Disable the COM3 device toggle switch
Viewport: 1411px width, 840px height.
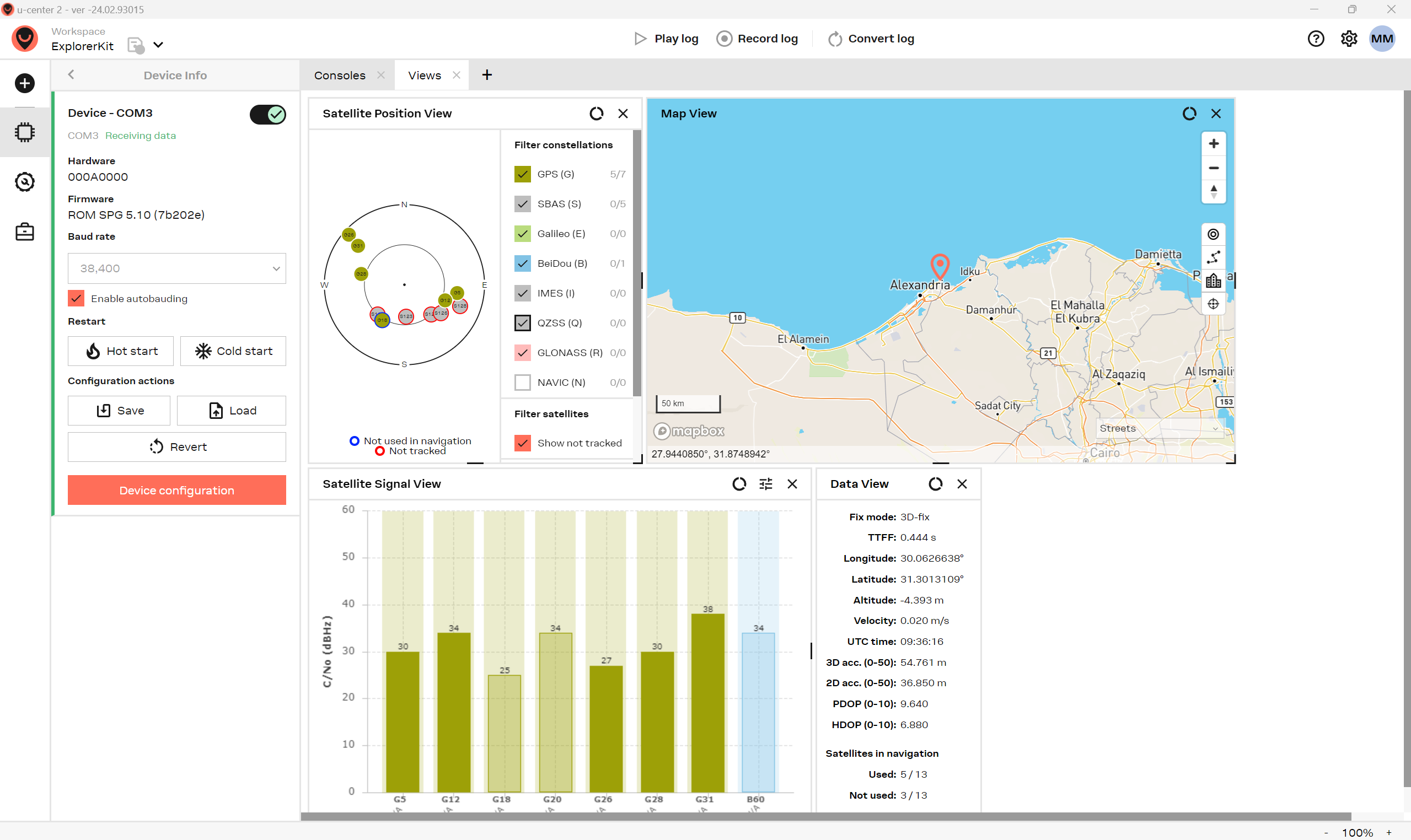tap(267, 114)
